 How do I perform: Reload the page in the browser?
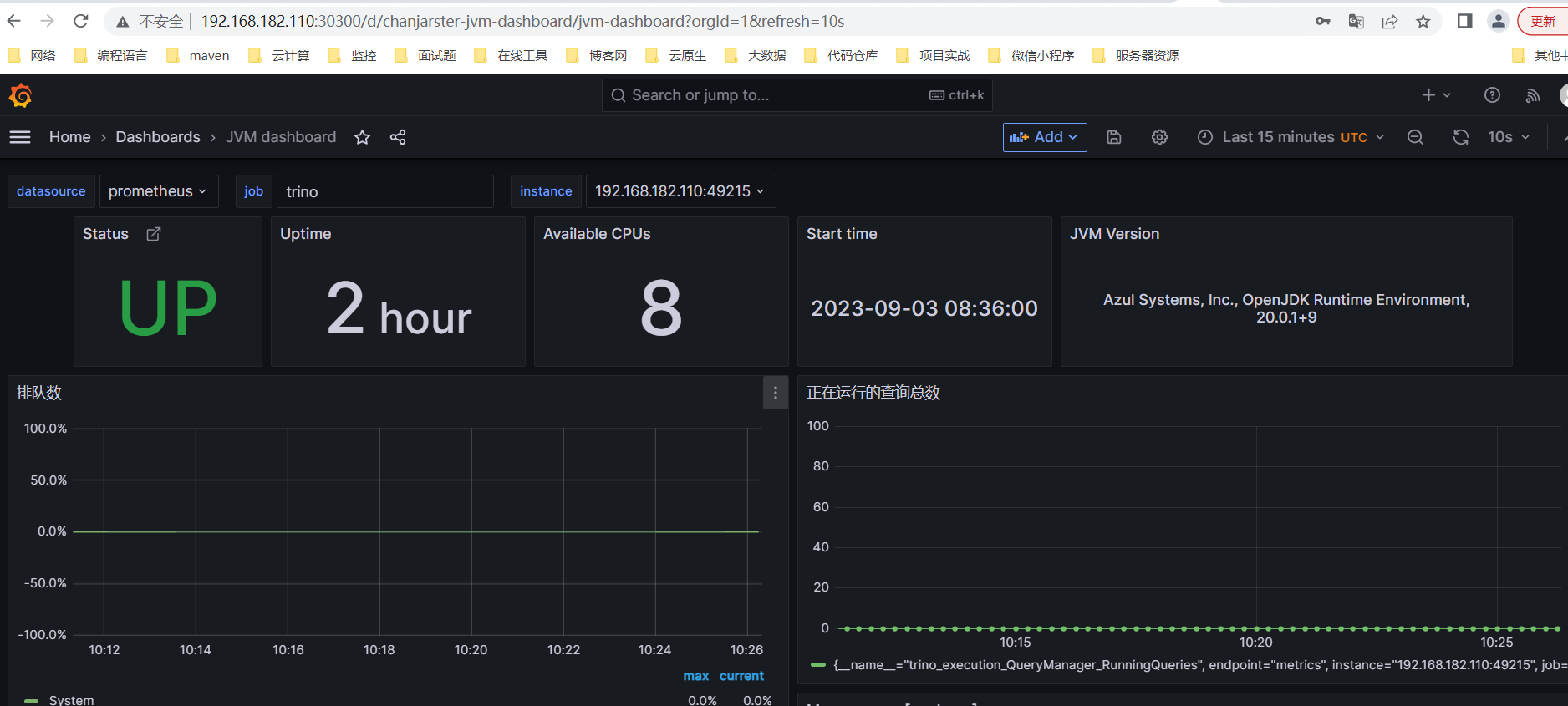click(81, 21)
